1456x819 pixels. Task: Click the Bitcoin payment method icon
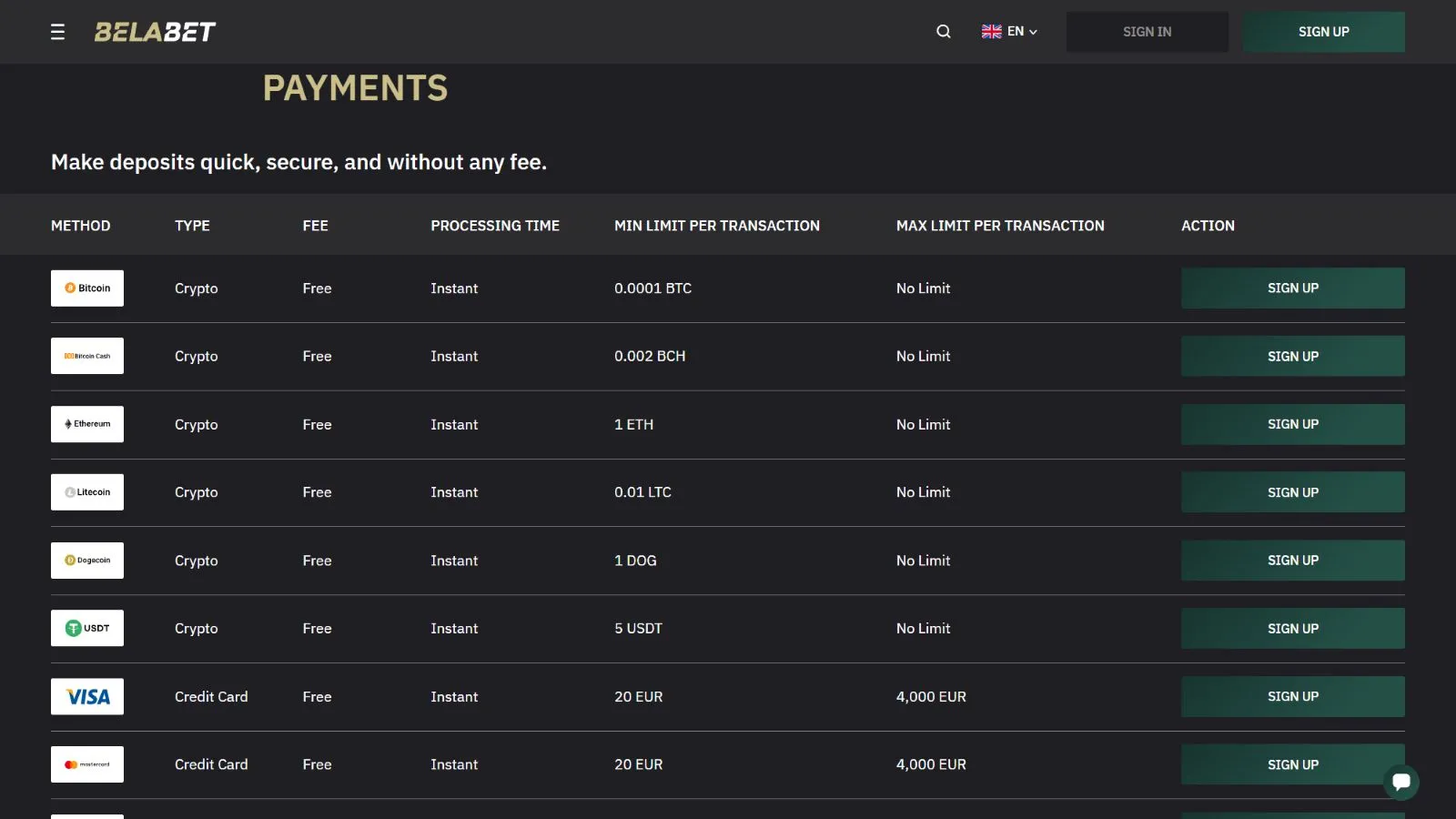(x=87, y=288)
